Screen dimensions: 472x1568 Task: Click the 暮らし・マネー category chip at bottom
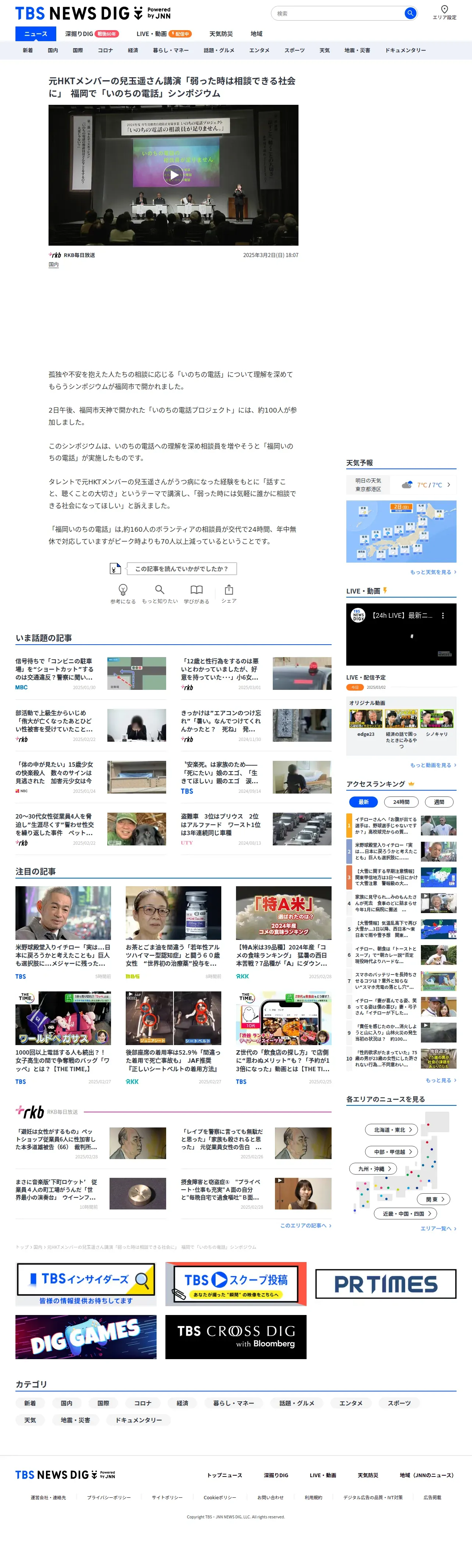click(x=233, y=1403)
